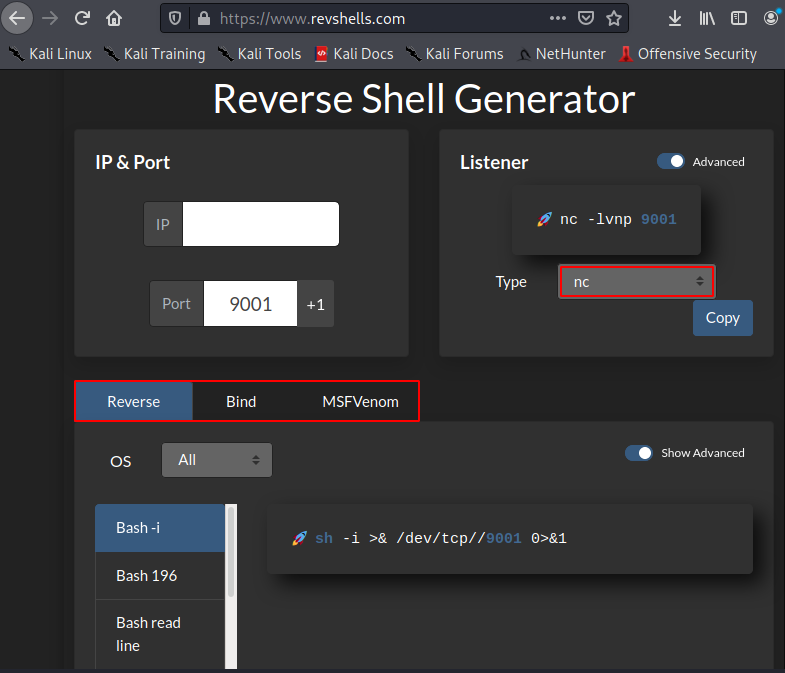View site security padlock info

tap(204, 19)
